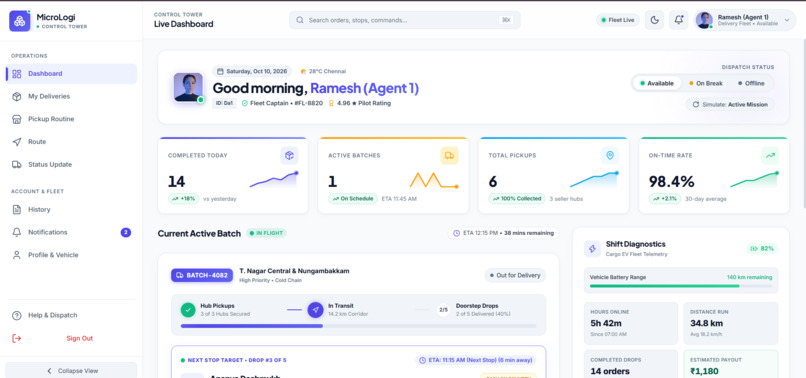Open Notifications in the sidebar

coord(71,232)
